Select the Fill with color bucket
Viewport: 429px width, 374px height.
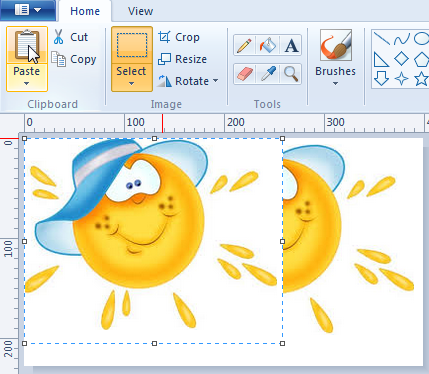tap(268, 45)
